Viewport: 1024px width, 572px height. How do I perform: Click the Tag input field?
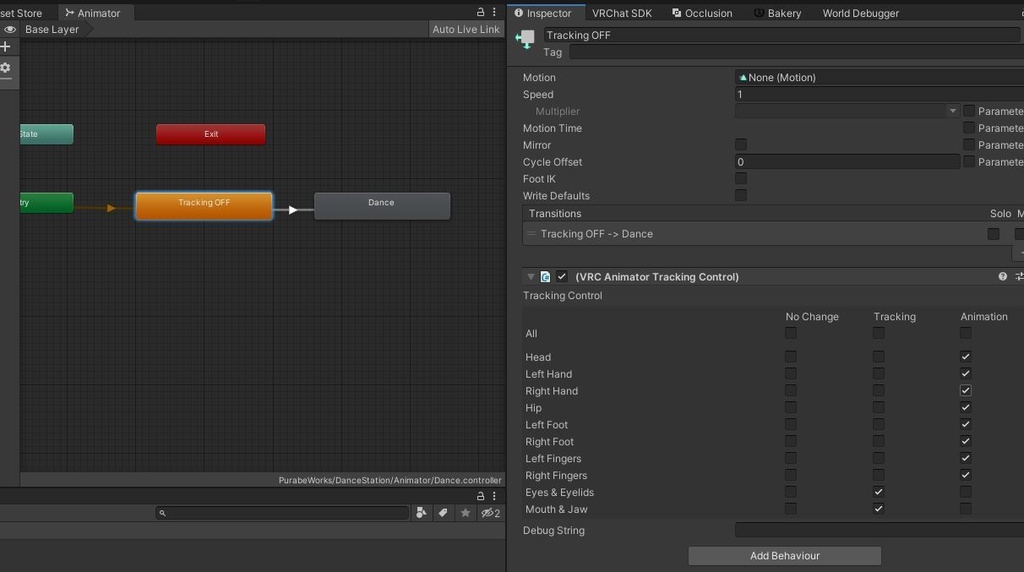pos(796,52)
